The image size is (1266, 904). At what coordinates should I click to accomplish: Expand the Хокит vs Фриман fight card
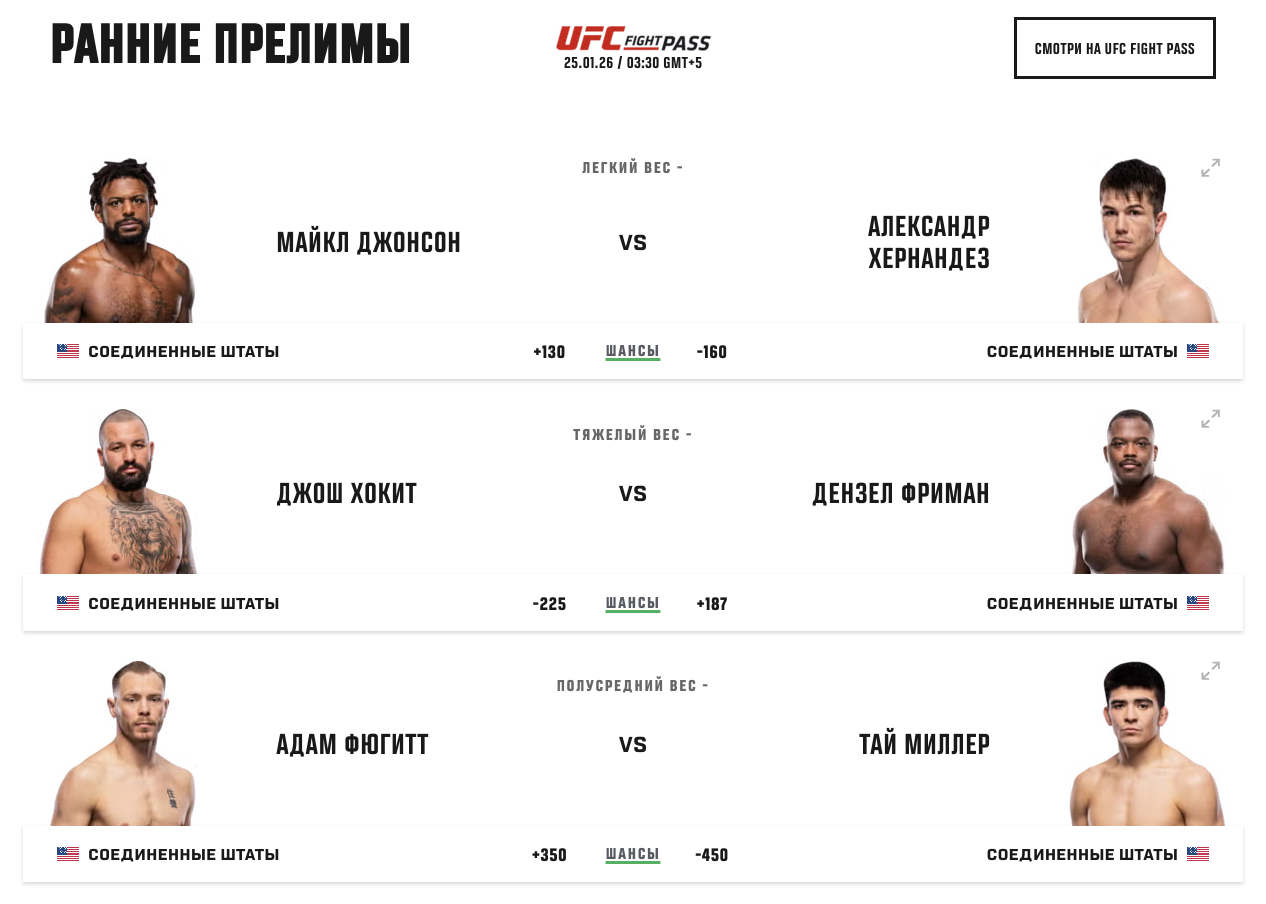1210,419
